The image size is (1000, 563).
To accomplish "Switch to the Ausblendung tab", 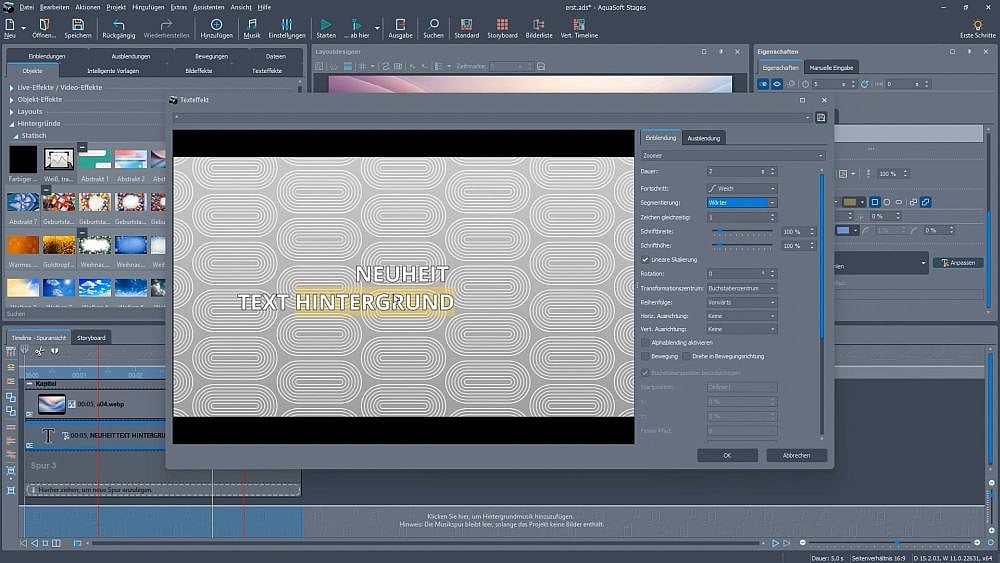I will click(703, 138).
